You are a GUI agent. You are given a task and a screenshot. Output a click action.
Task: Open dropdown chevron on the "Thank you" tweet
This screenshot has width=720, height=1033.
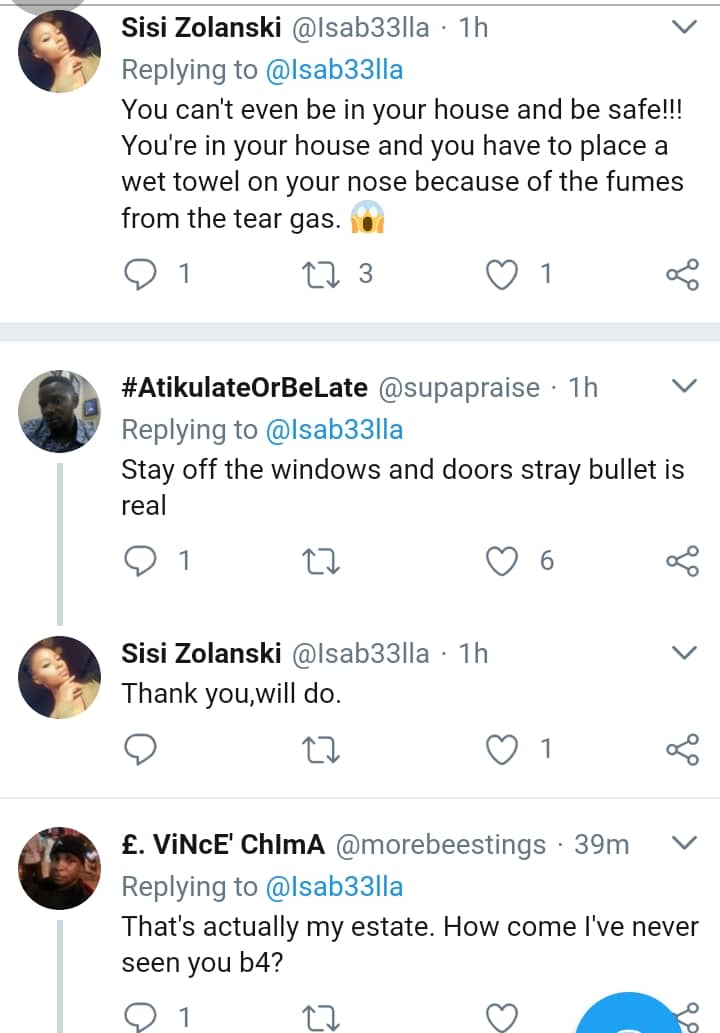685,654
